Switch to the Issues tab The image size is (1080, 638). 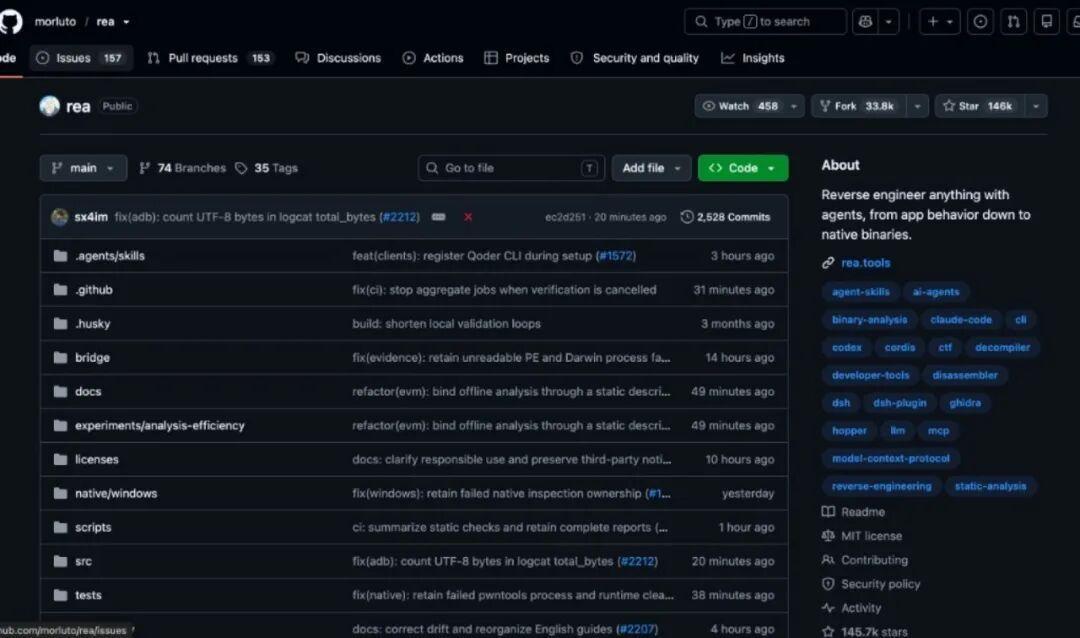(81, 58)
